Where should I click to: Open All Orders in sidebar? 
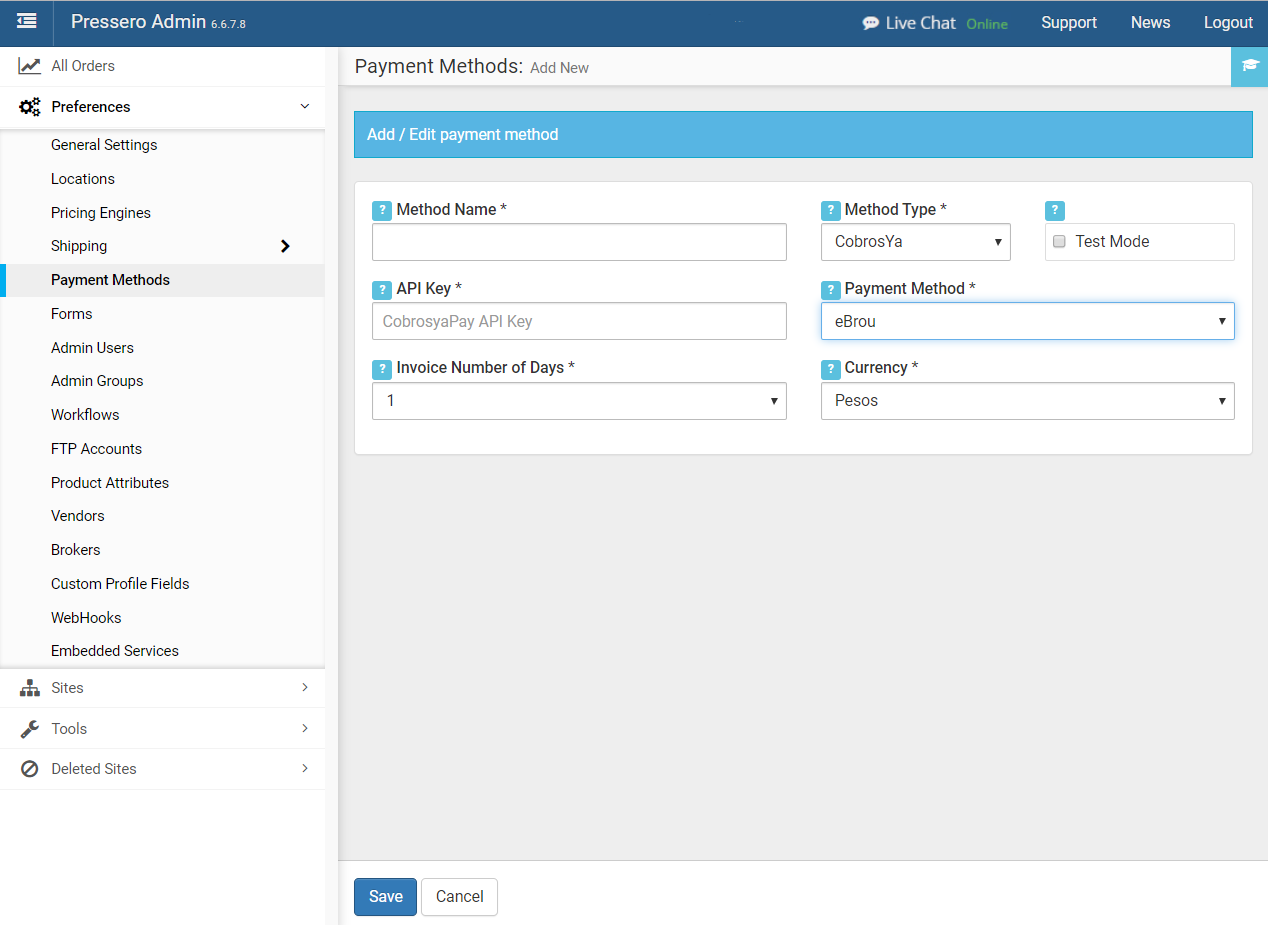click(x=83, y=66)
